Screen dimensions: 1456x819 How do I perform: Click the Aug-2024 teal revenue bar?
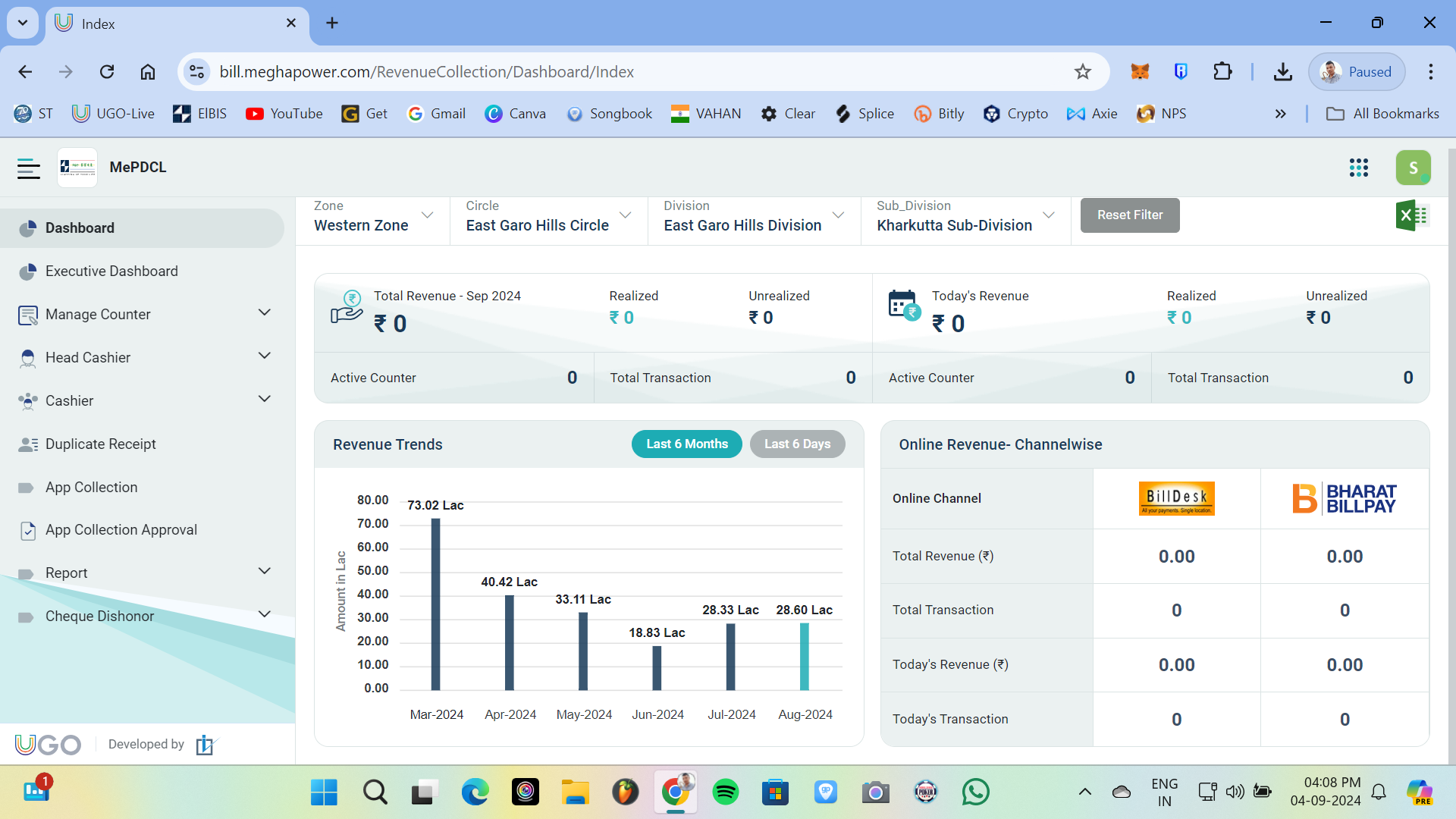pyautogui.click(x=804, y=657)
